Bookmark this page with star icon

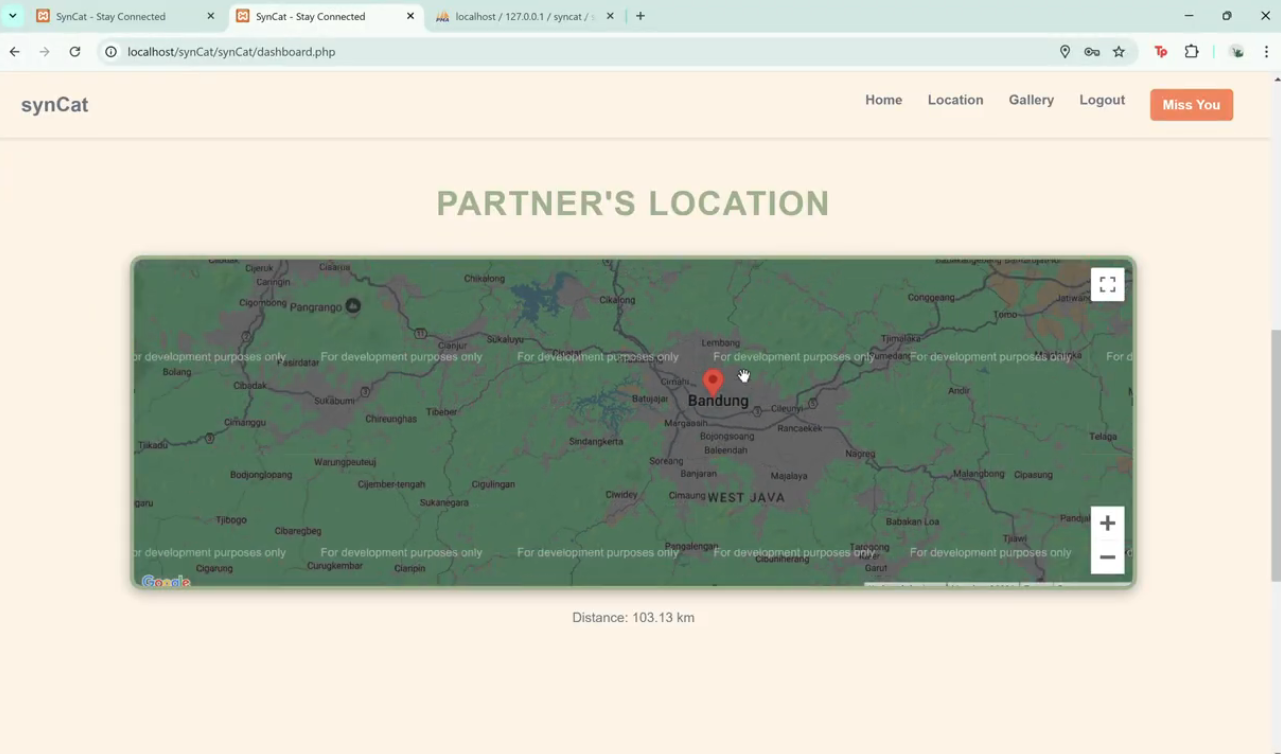pos(1119,52)
